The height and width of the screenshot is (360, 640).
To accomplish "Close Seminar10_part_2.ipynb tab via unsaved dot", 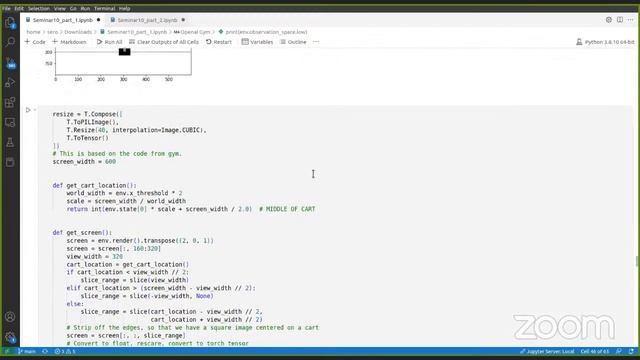I will point(183,20).
